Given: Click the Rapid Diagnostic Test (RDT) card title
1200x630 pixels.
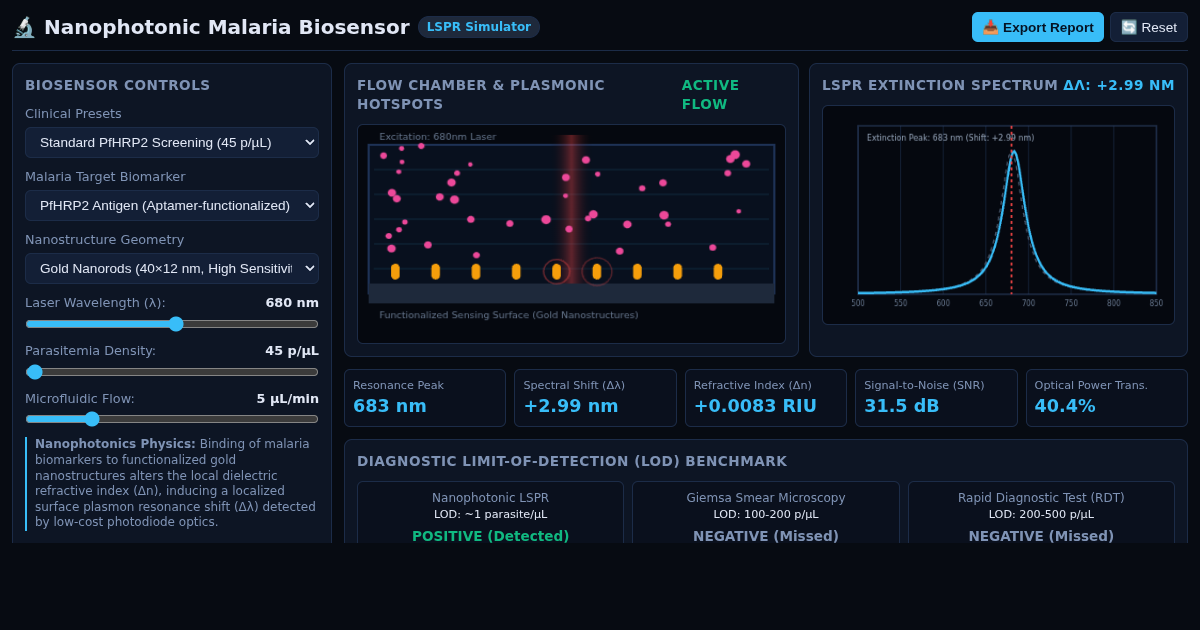Looking at the screenshot, I should 1041,498.
